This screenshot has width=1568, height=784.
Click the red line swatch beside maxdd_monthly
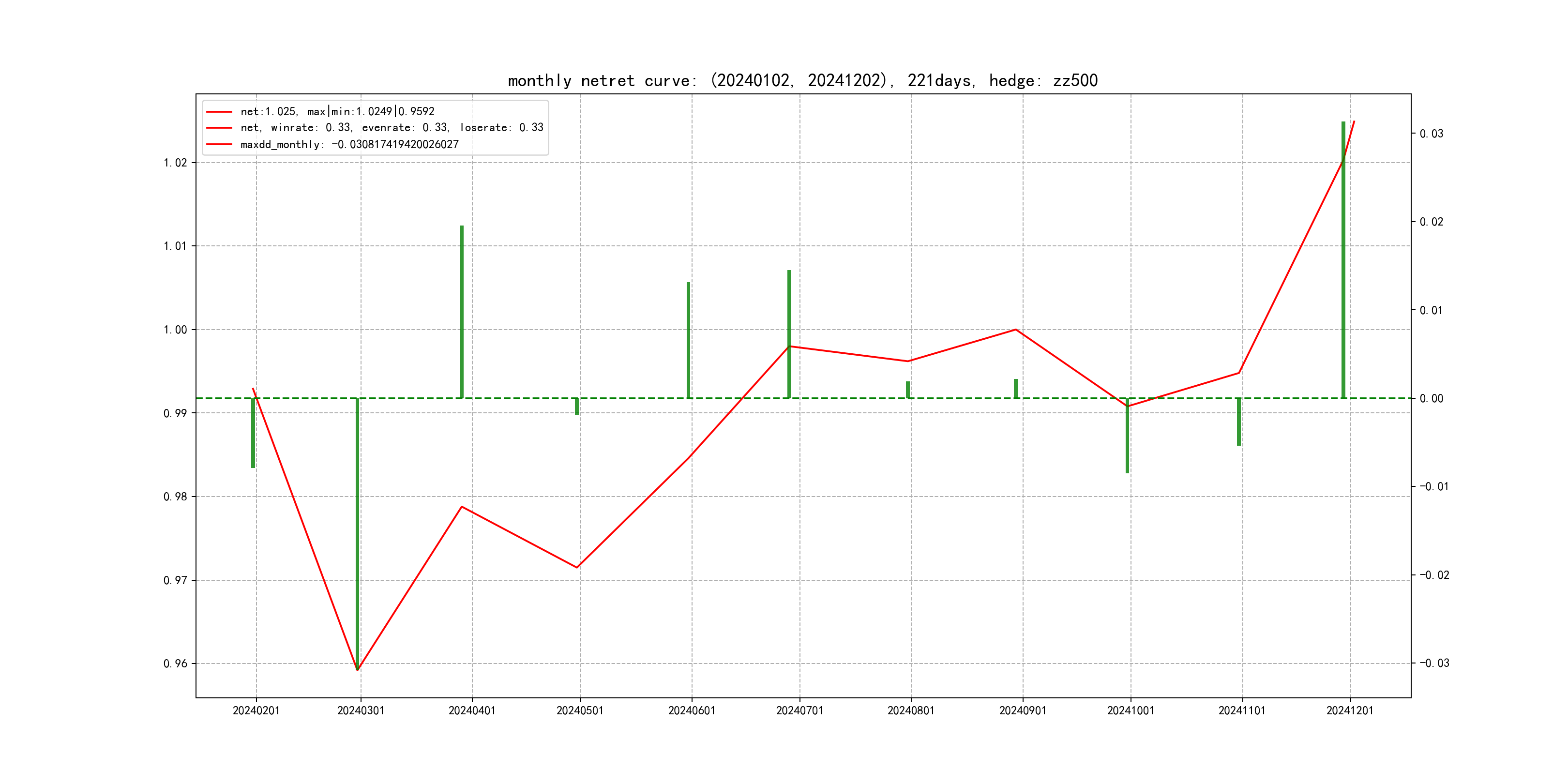219,144
